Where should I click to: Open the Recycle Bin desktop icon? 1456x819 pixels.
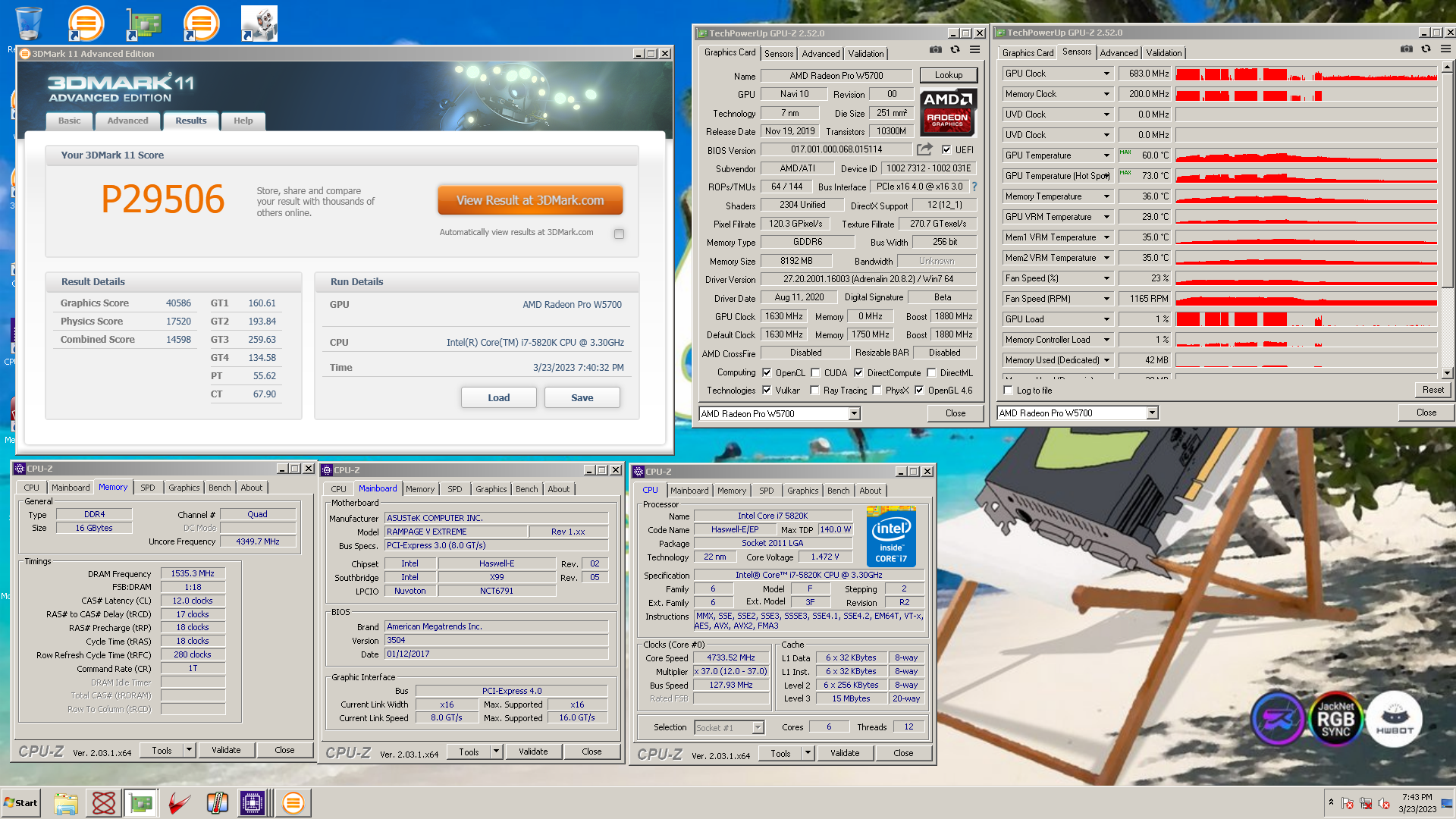click(x=29, y=23)
